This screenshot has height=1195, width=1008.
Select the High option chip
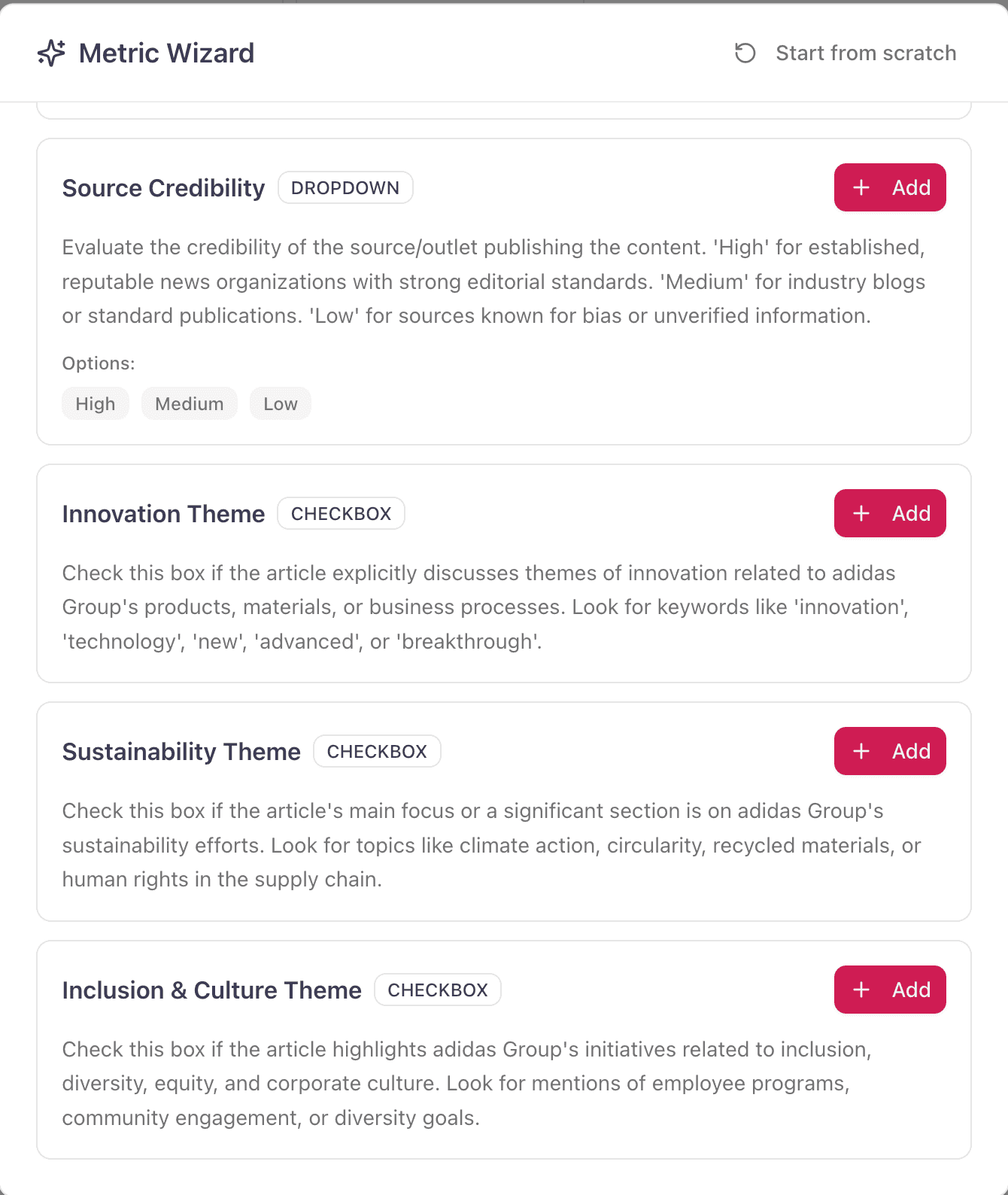tap(96, 404)
